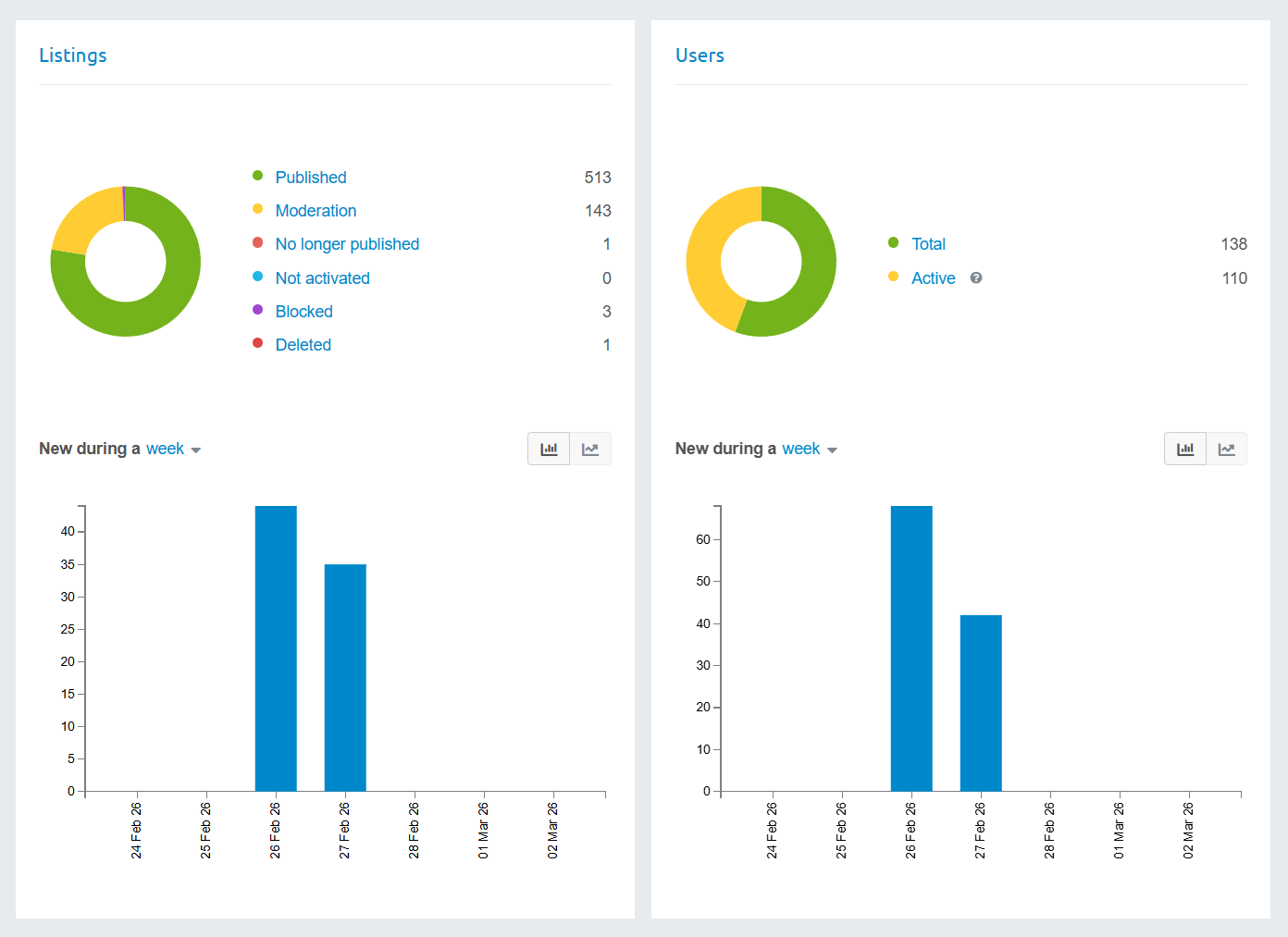Open the Listings week period dropdown
The image size is (1288, 937).
[x=173, y=449]
